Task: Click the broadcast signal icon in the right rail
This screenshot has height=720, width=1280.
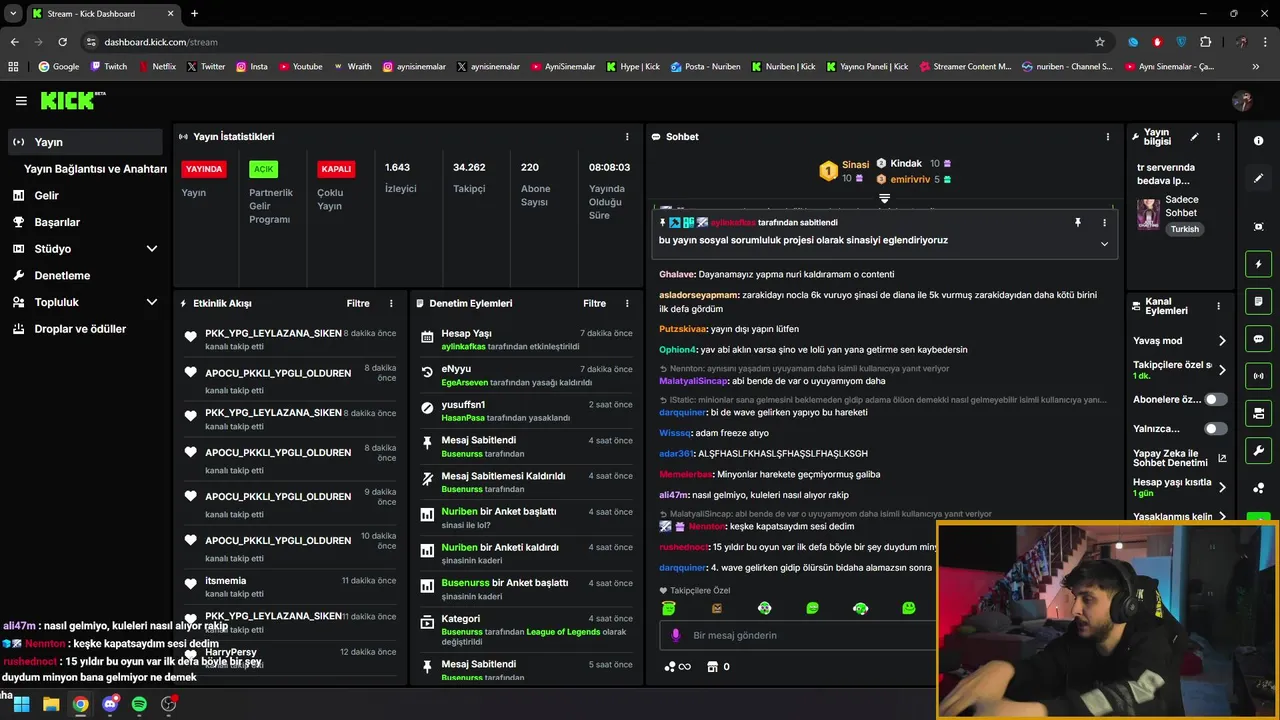Action: (1258, 376)
